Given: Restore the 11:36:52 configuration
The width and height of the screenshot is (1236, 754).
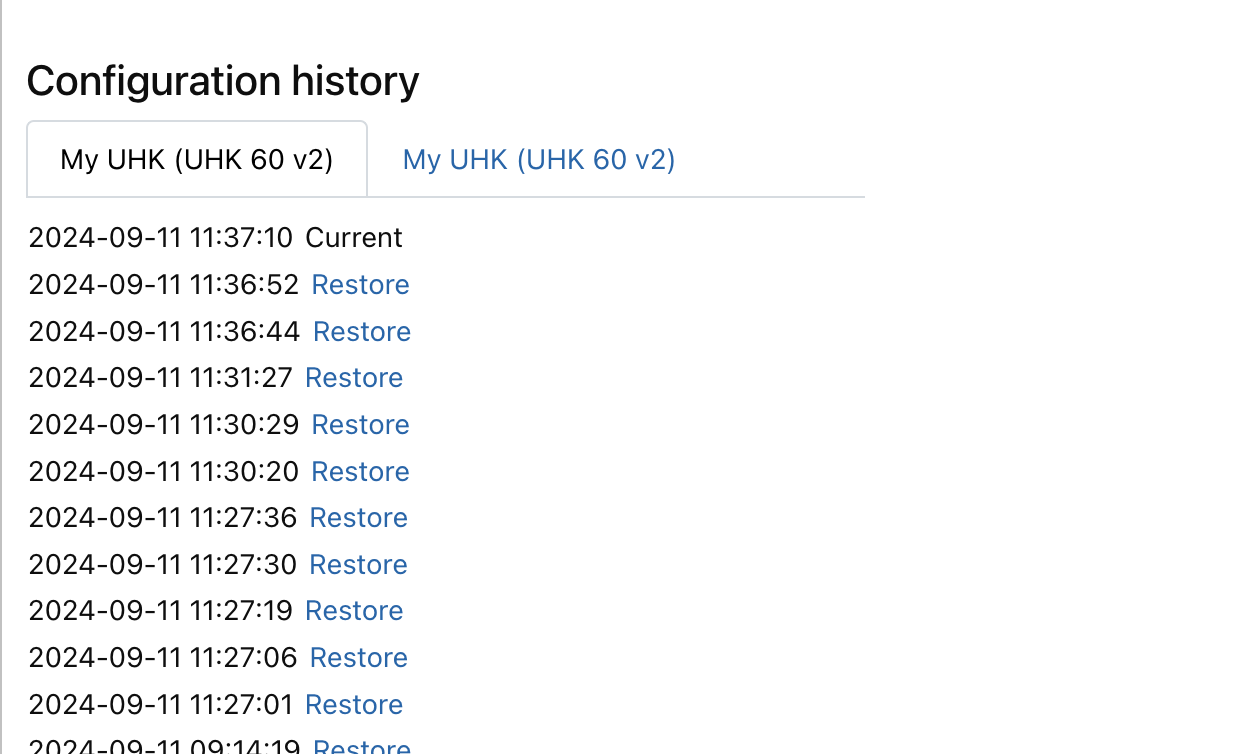Looking at the screenshot, I should click(x=360, y=285).
